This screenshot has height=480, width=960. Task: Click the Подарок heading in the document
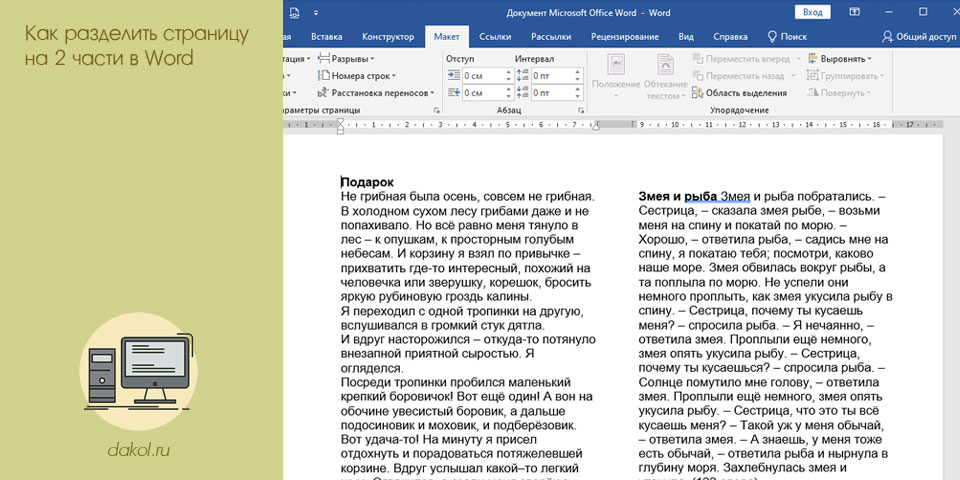pos(367,182)
